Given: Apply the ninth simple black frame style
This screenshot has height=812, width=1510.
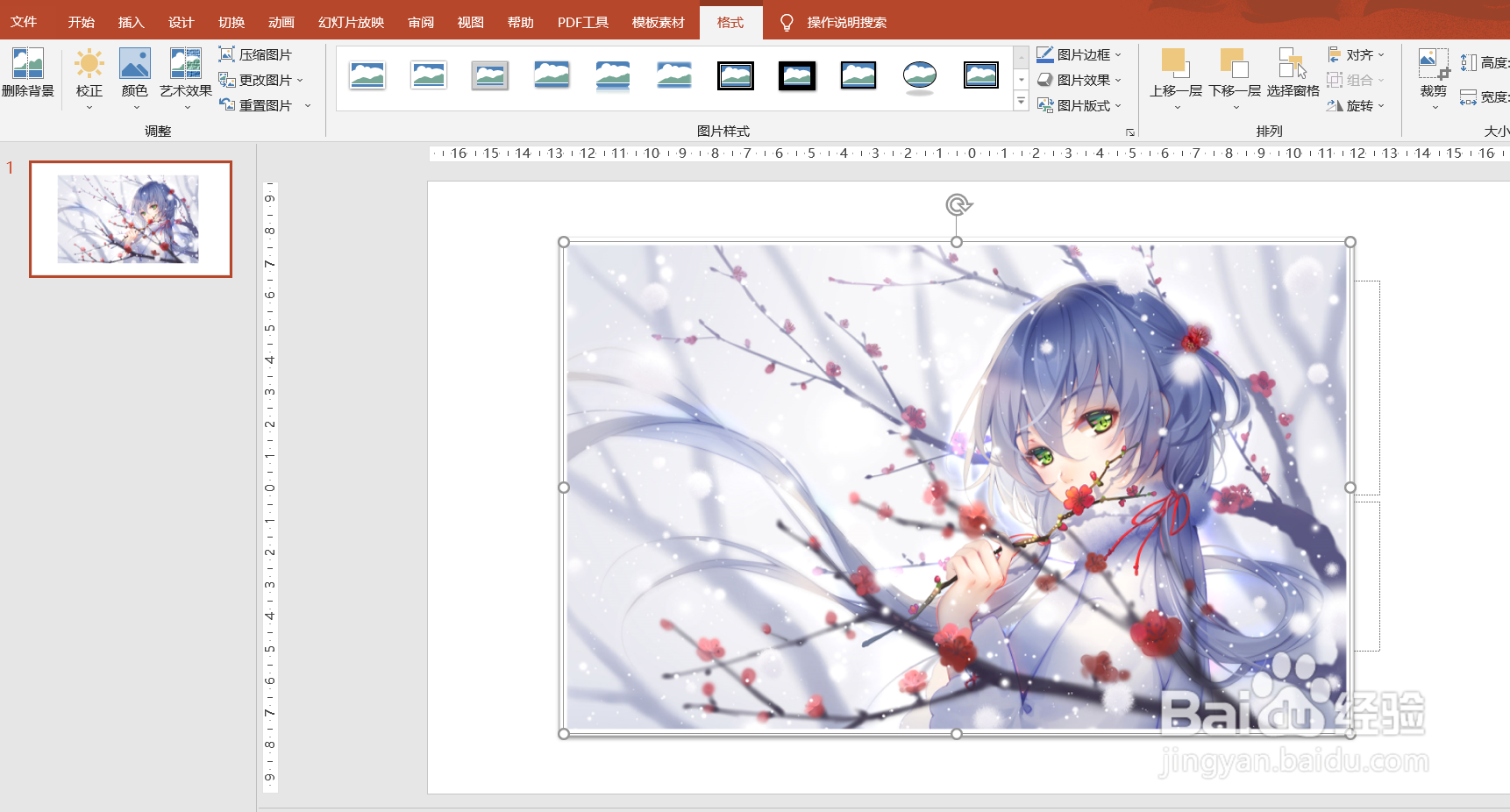Looking at the screenshot, I should pos(858,76).
